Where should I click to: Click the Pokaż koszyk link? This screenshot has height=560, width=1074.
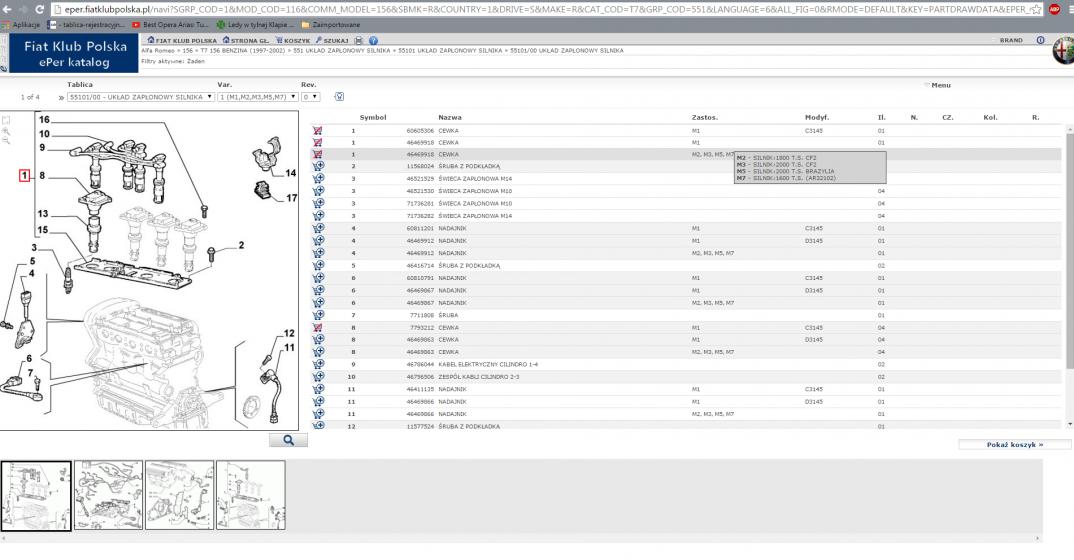click(x=1014, y=444)
